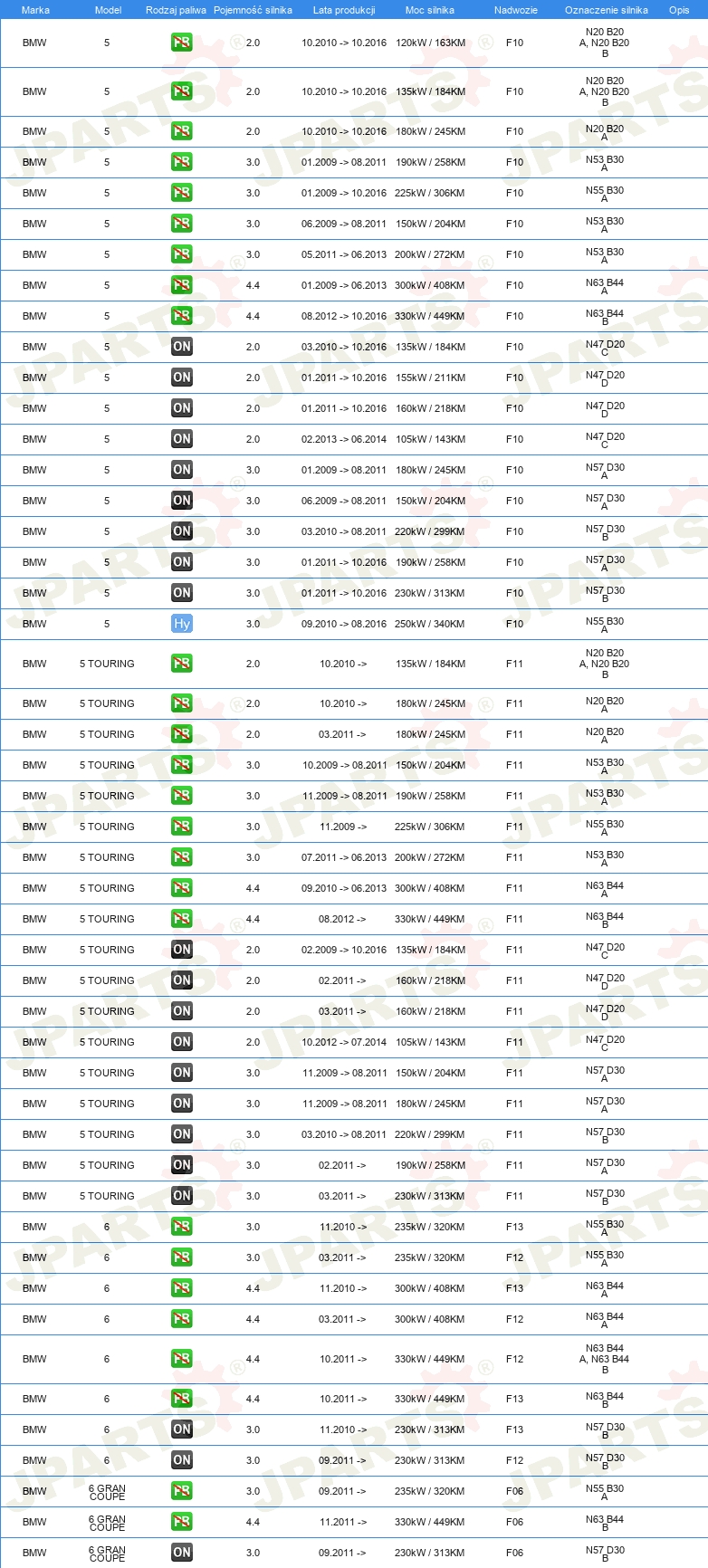Click the ON icon in the 5 Touring 10.2012 -> 07.2014 row

click(182, 1042)
